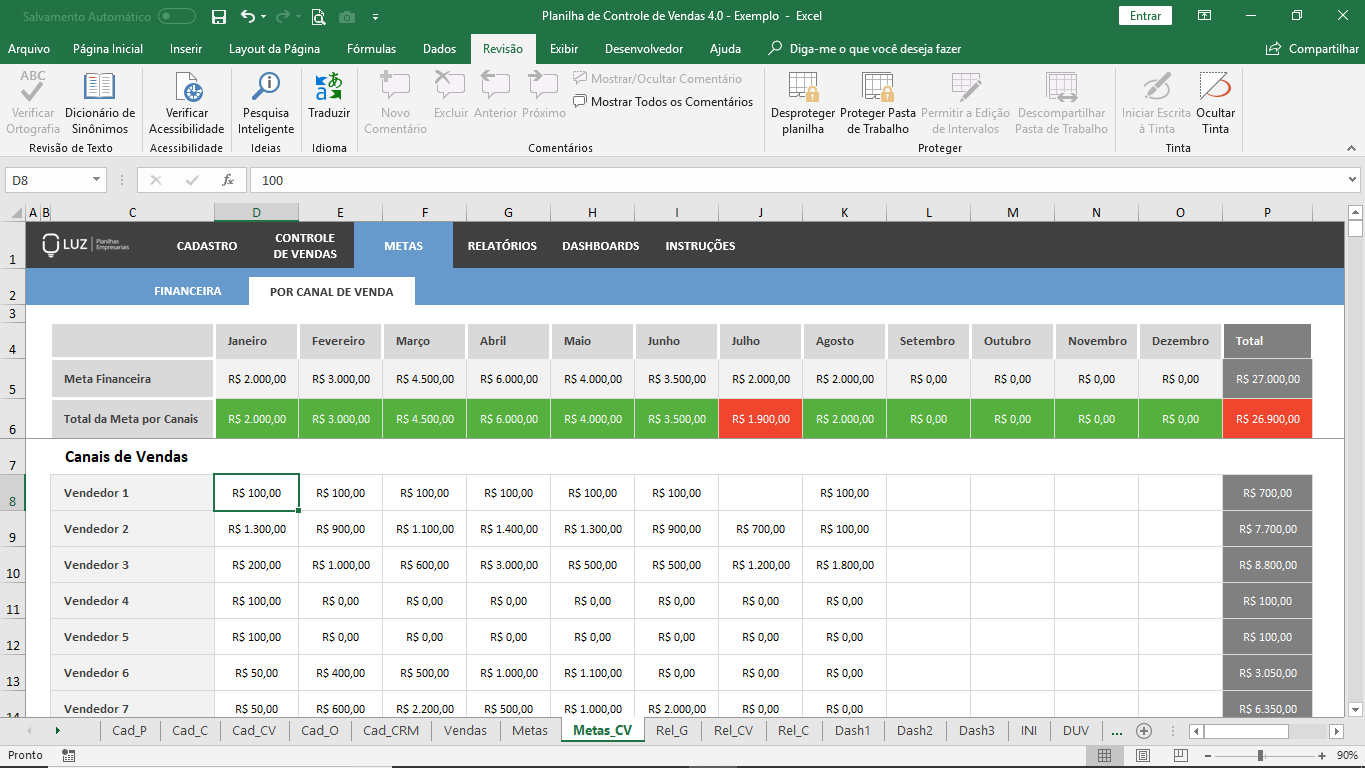Click Mostrar Todos os Comentários

pyautogui.click(x=663, y=101)
